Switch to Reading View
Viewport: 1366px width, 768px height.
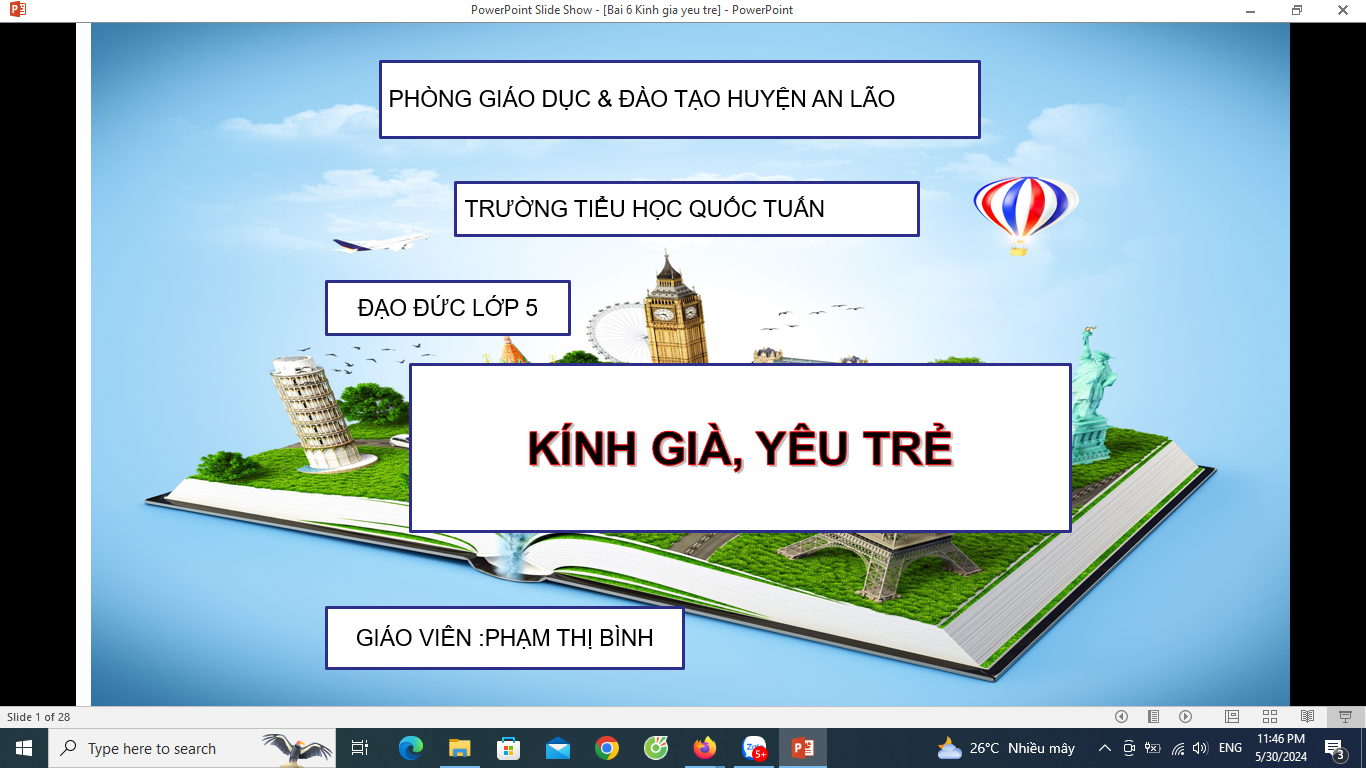pos(1307,716)
